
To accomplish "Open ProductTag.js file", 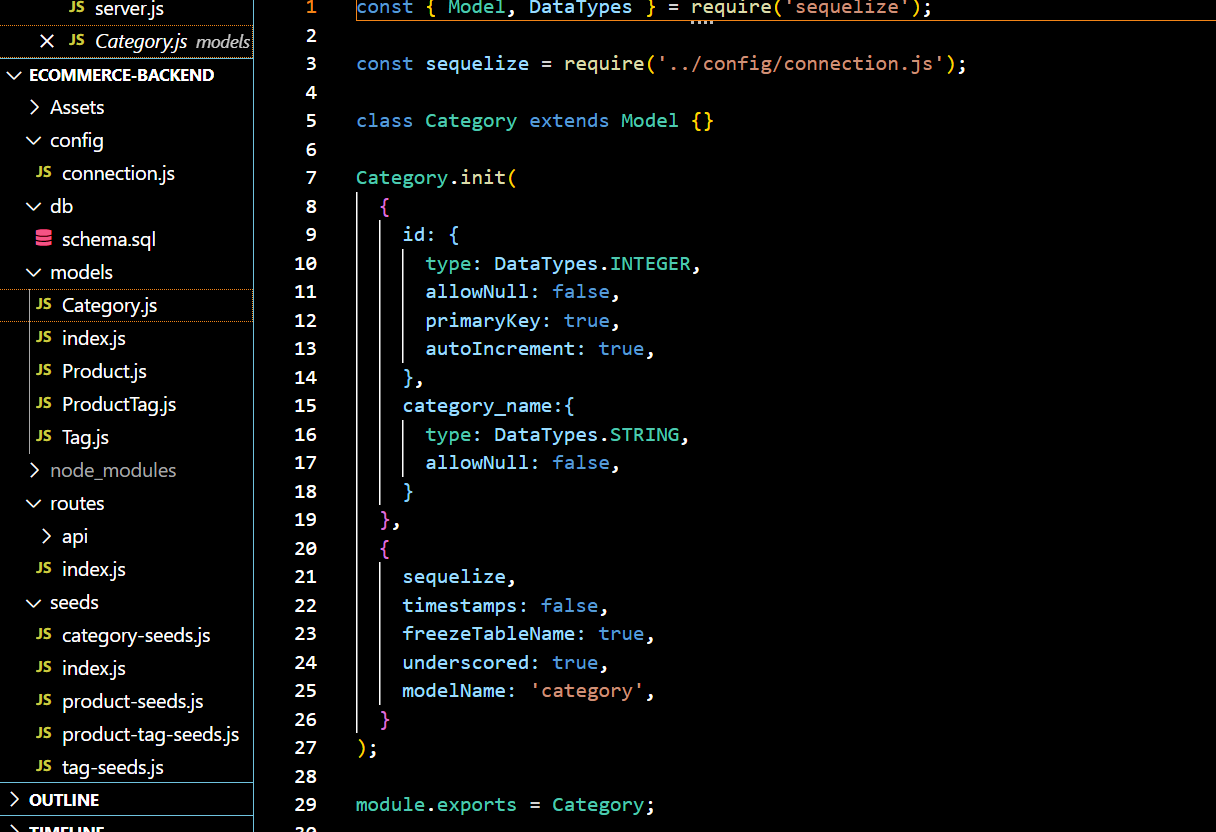I will pos(119,404).
